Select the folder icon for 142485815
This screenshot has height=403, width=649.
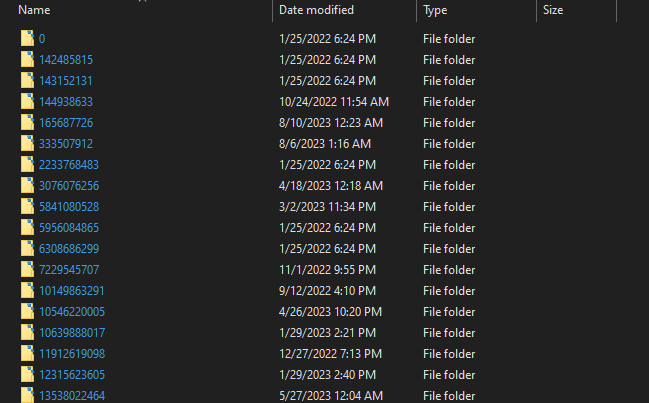[27, 60]
